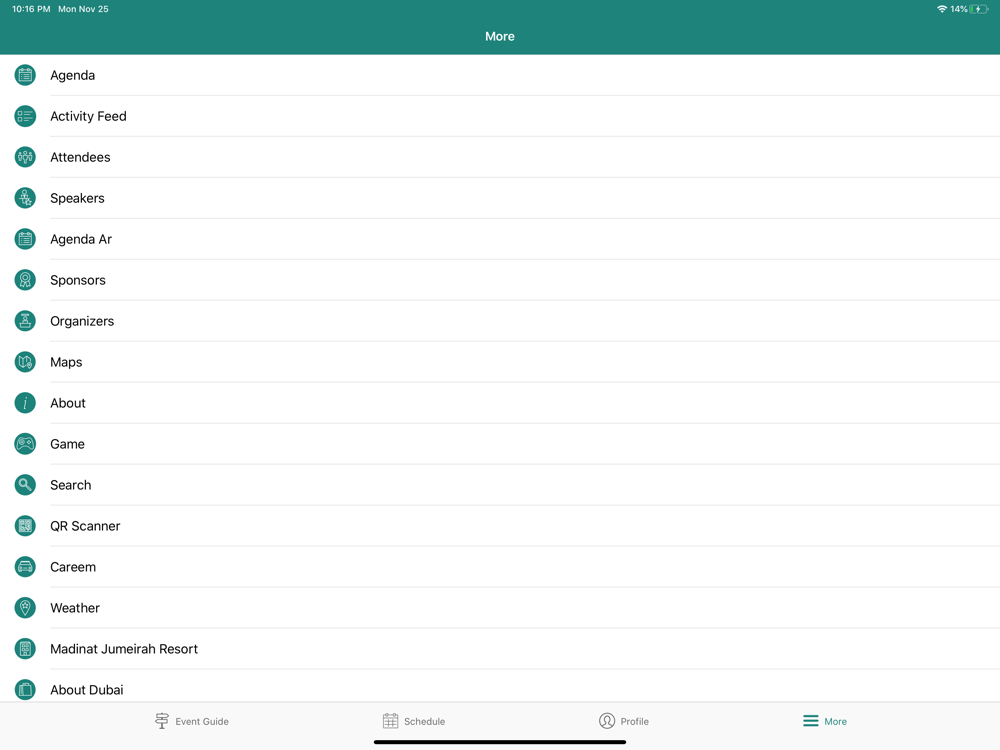Switch to the Profile tab
Screen dimensions: 1000x750
tap(624, 721)
